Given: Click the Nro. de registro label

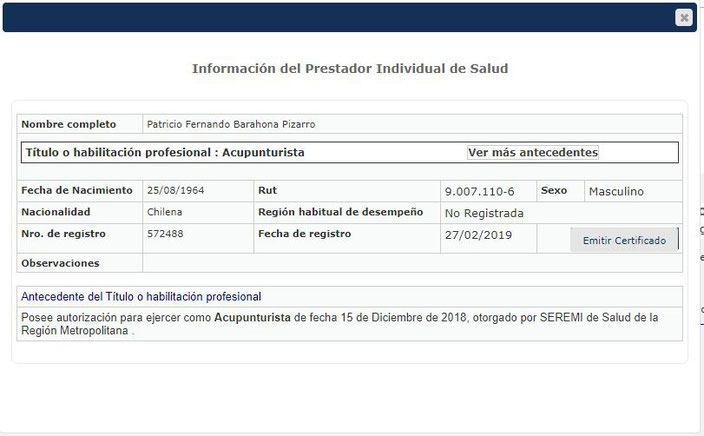Looking at the screenshot, I should pos(63,234).
